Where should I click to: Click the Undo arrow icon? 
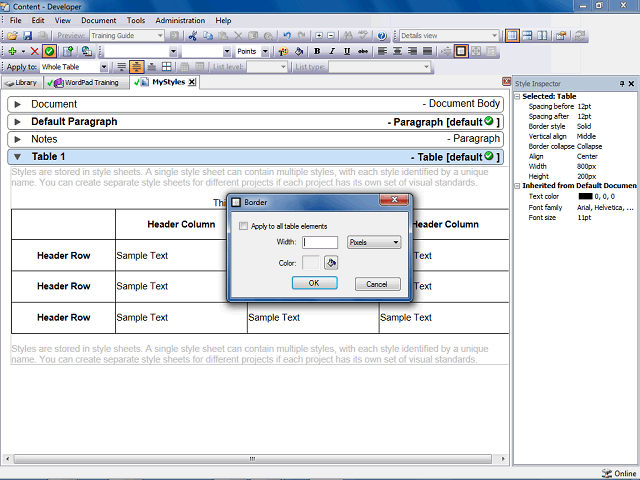(x=287, y=36)
